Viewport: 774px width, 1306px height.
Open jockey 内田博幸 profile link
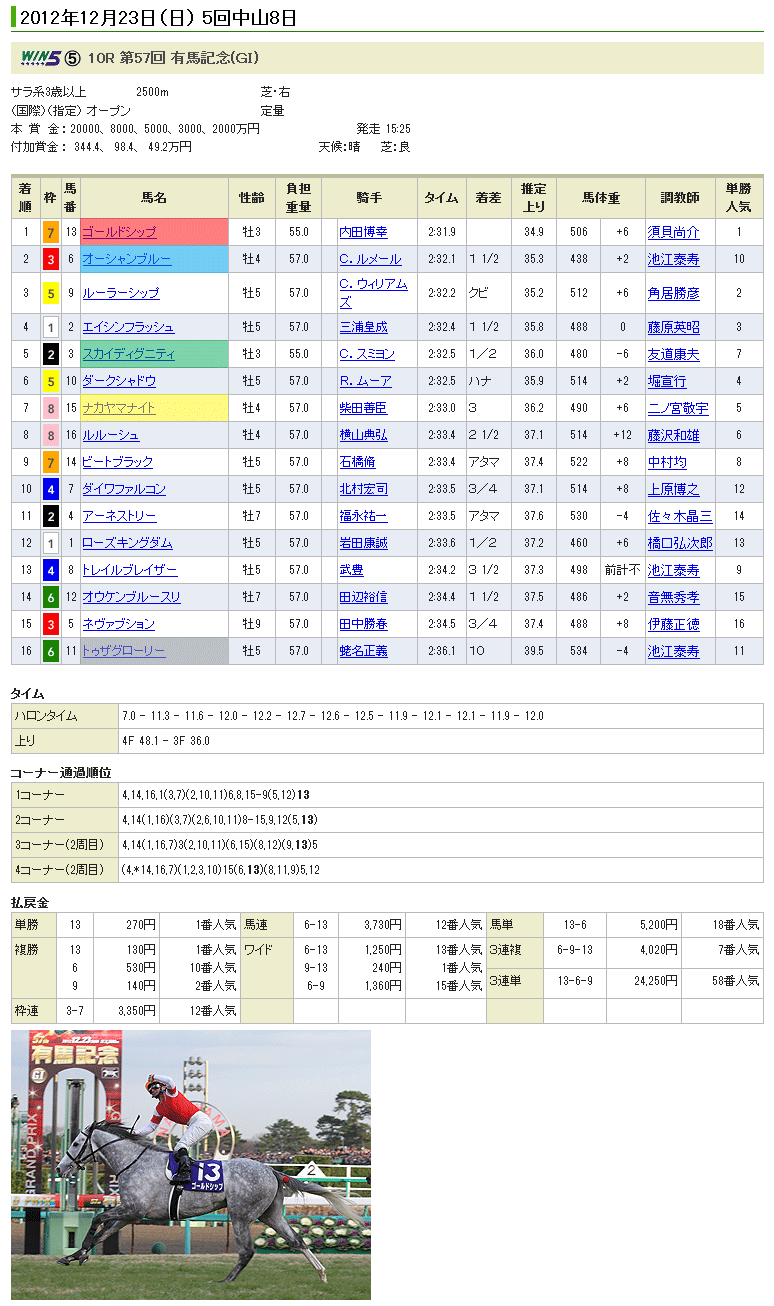pos(363,232)
